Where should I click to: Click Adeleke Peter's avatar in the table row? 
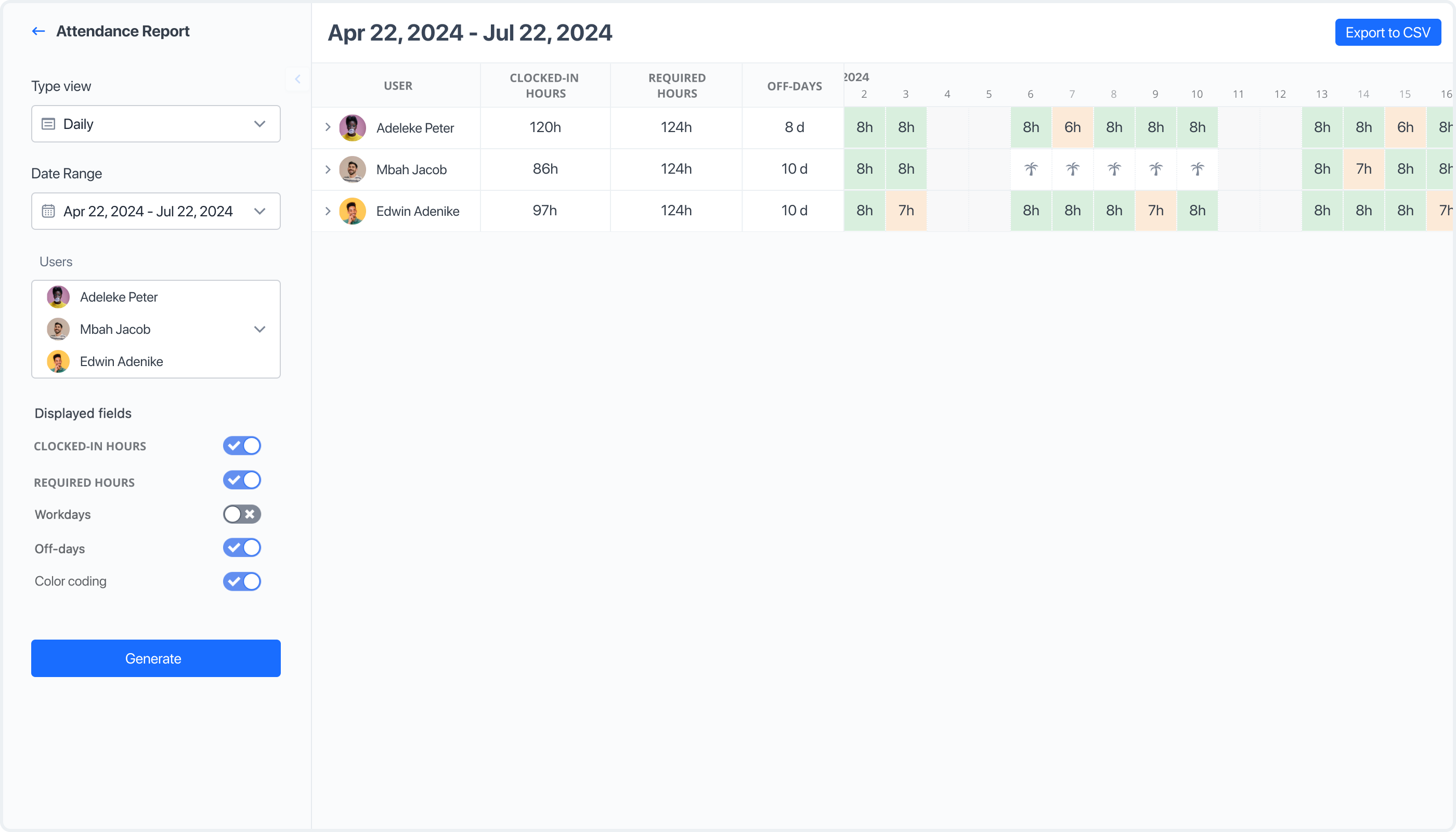point(353,127)
